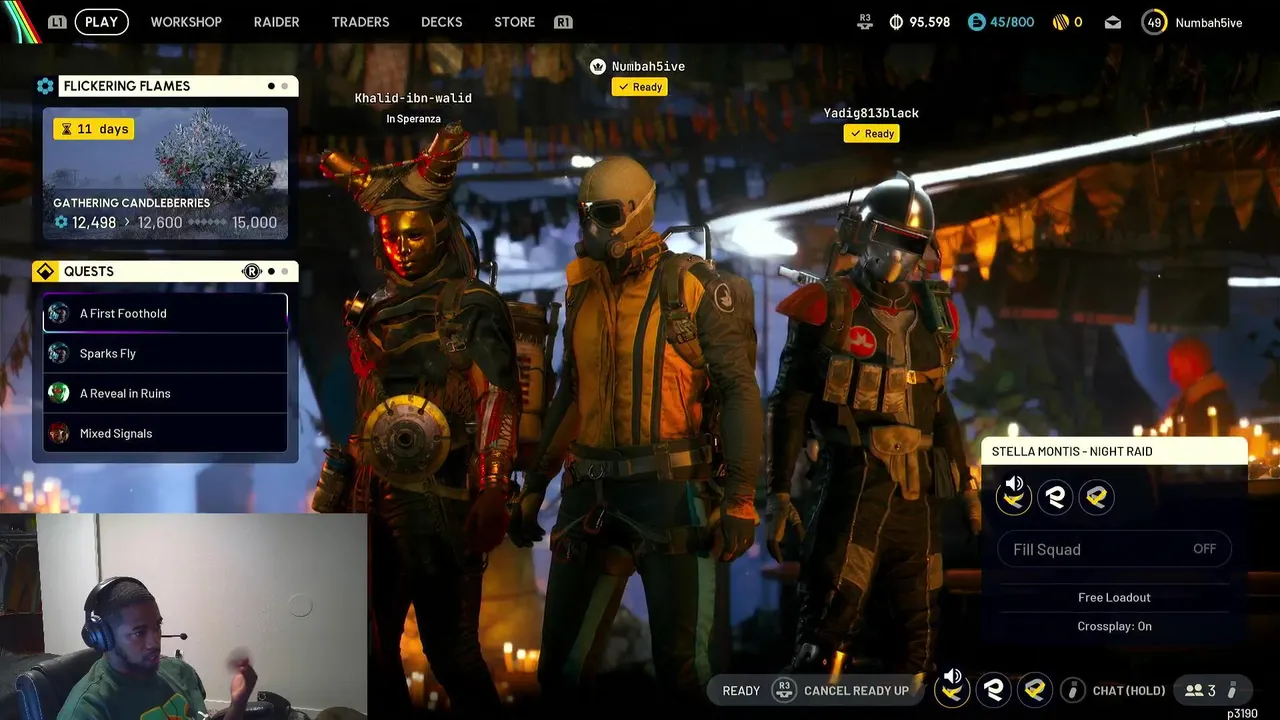Click the Flickering Flames event gear icon
The height and width of the screenshot is (720, 1280).
tap(45, 86)
